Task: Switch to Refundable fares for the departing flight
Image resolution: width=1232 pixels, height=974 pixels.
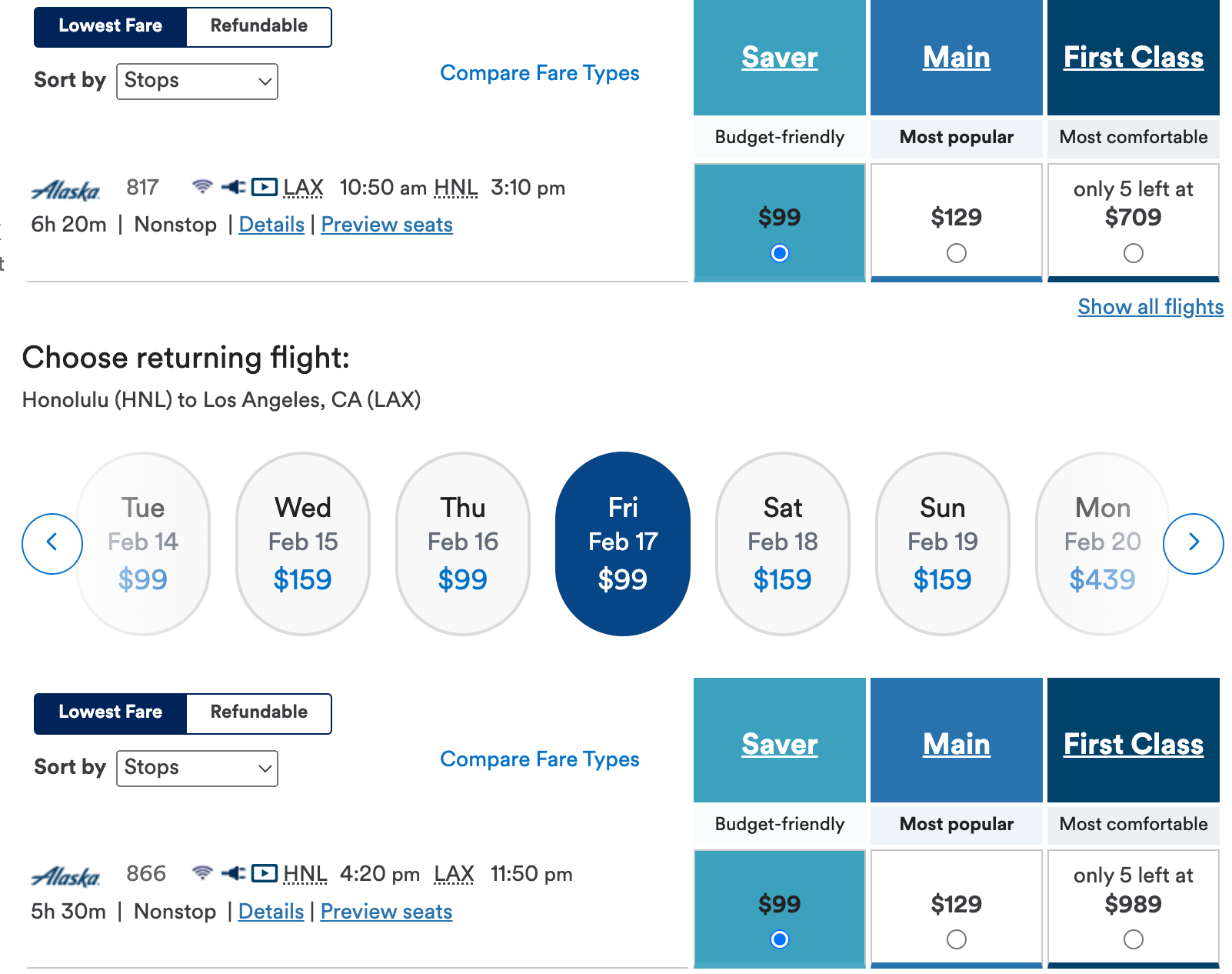Action: tap(258, 26)
